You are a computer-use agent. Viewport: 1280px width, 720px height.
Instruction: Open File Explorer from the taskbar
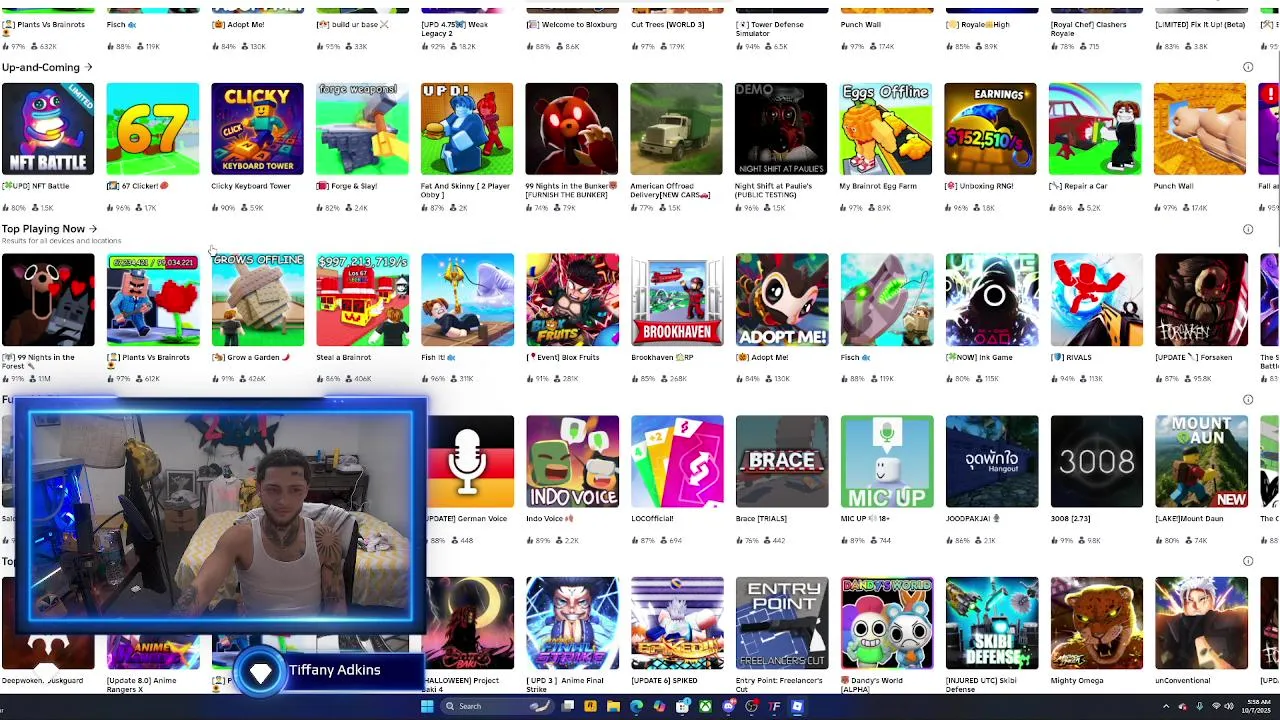click(613, 706)
